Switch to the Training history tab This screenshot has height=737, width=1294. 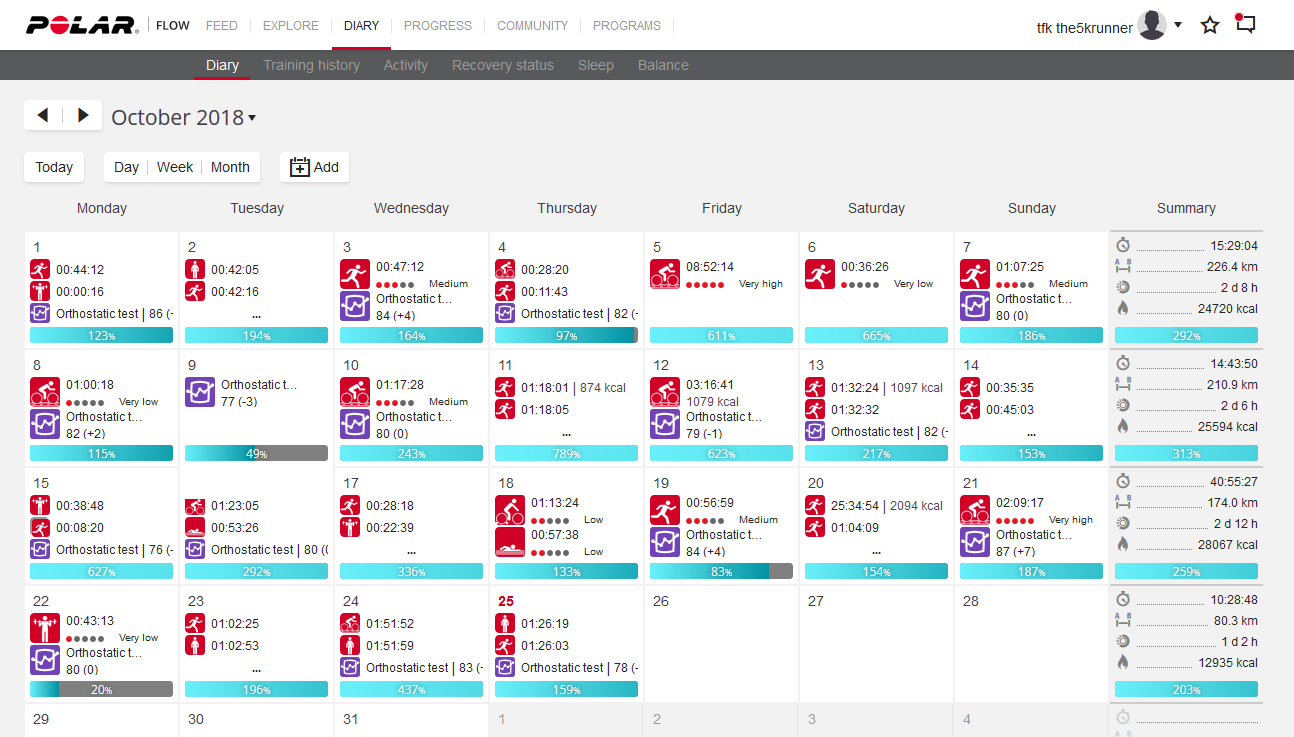pyautogui.click(x=311, y=65)
